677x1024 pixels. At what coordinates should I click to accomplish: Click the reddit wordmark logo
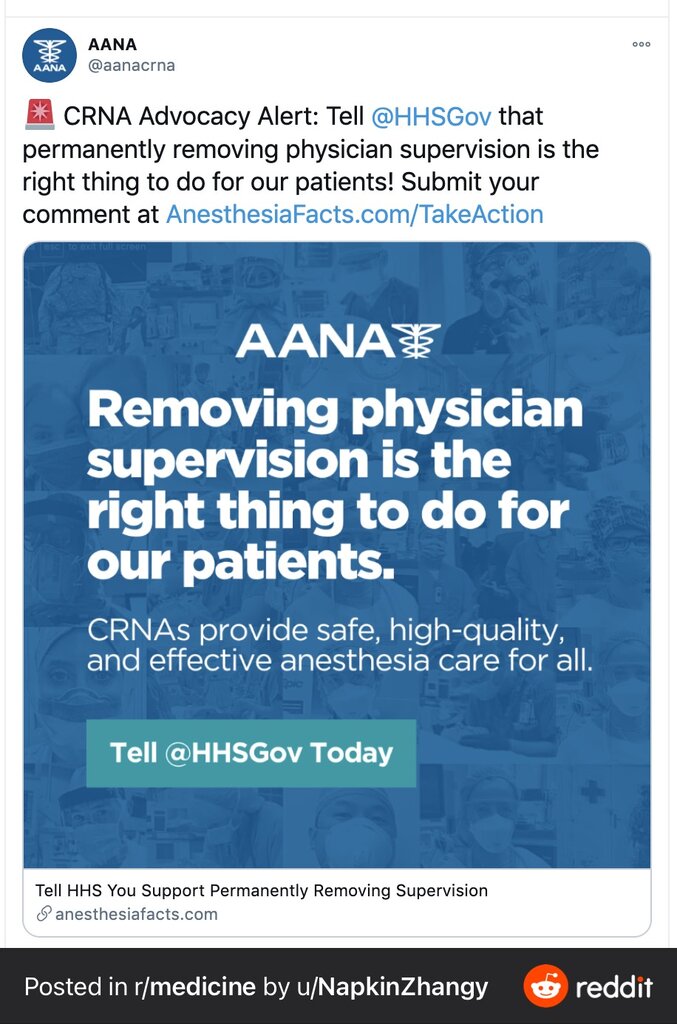[614, 987]
